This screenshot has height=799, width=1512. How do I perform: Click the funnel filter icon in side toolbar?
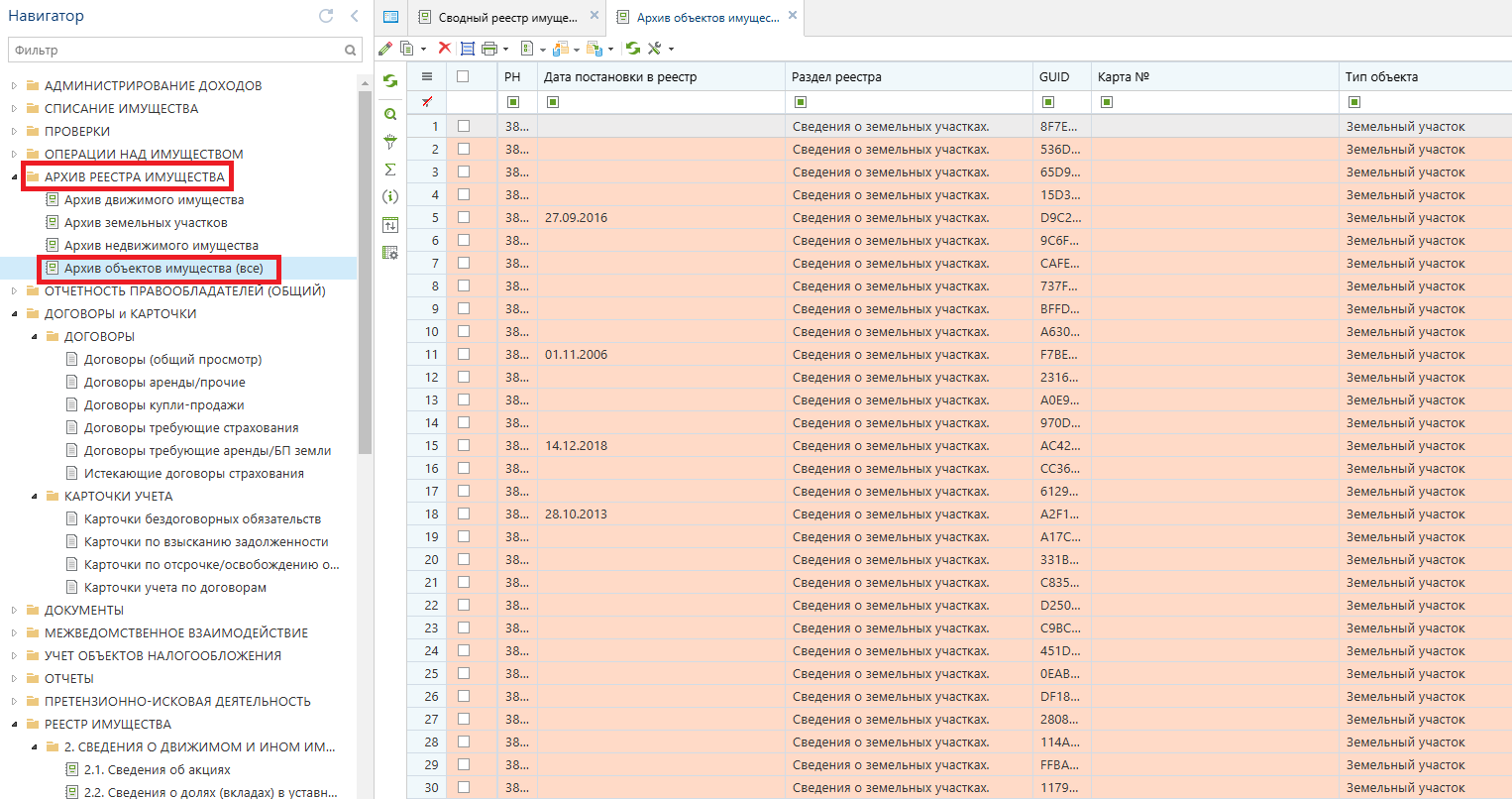390,142
